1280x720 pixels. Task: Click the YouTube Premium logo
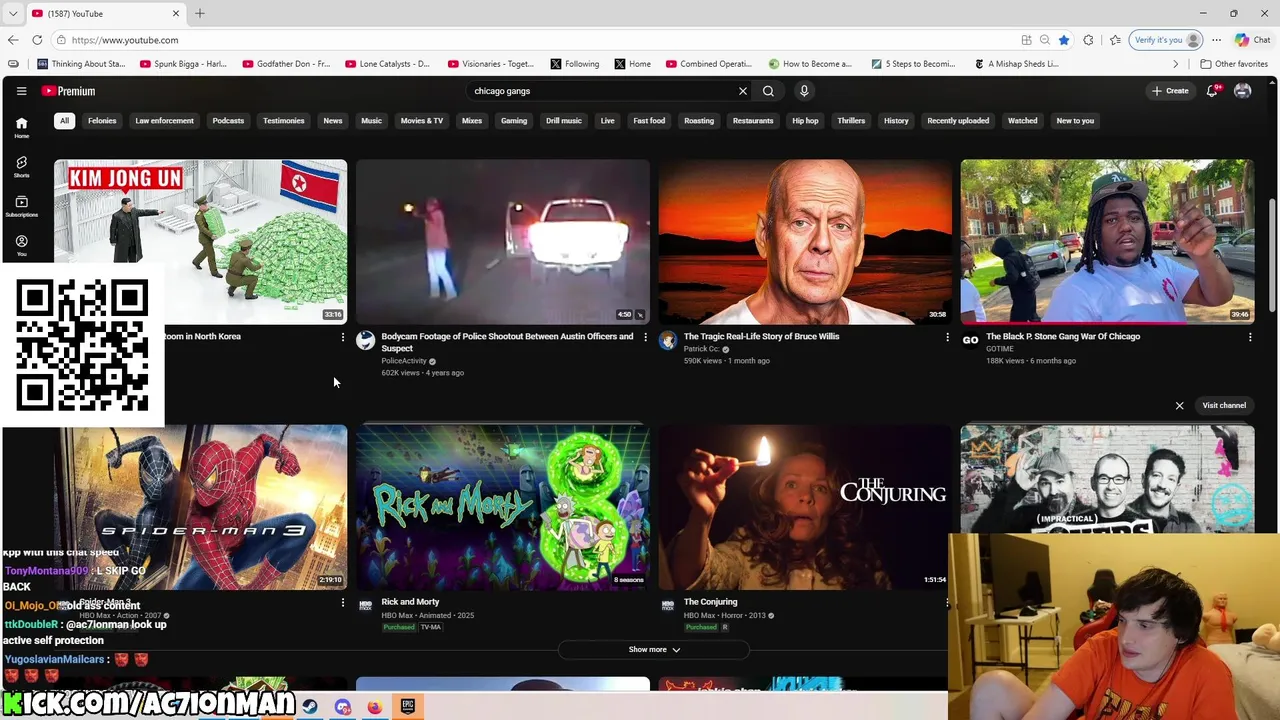pyautogui.click(x=68, y=91)
